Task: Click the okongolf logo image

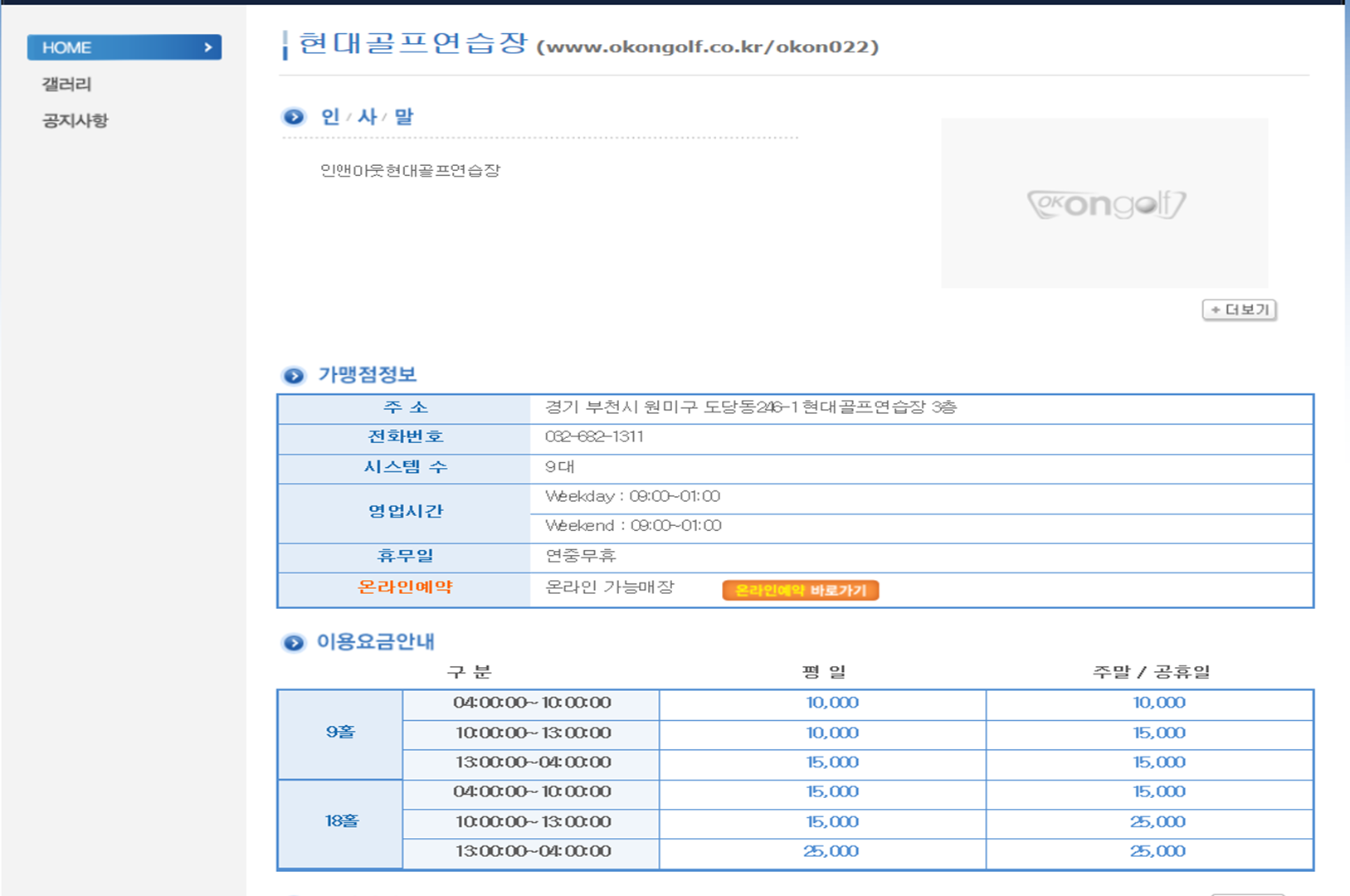Action: click(x=1104, y=204)
